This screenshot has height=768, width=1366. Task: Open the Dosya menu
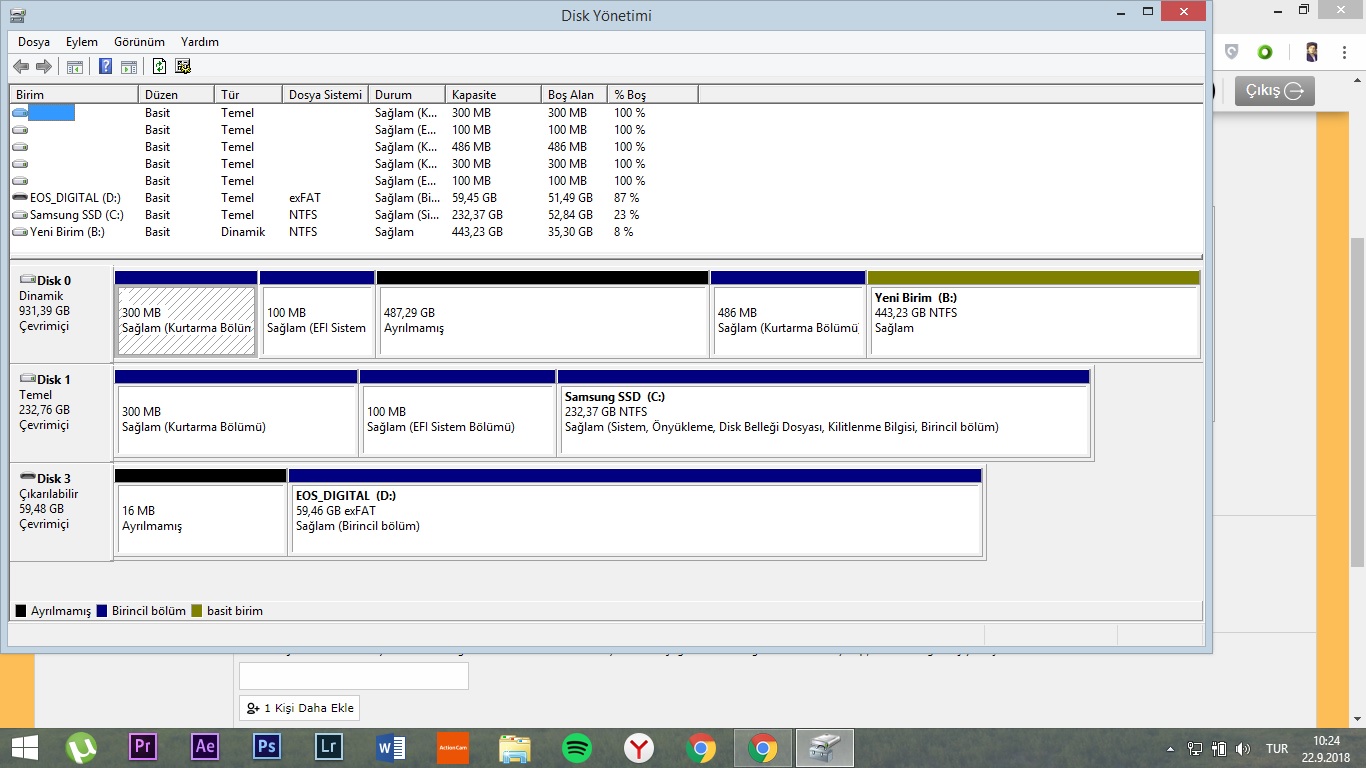(34, 42)
